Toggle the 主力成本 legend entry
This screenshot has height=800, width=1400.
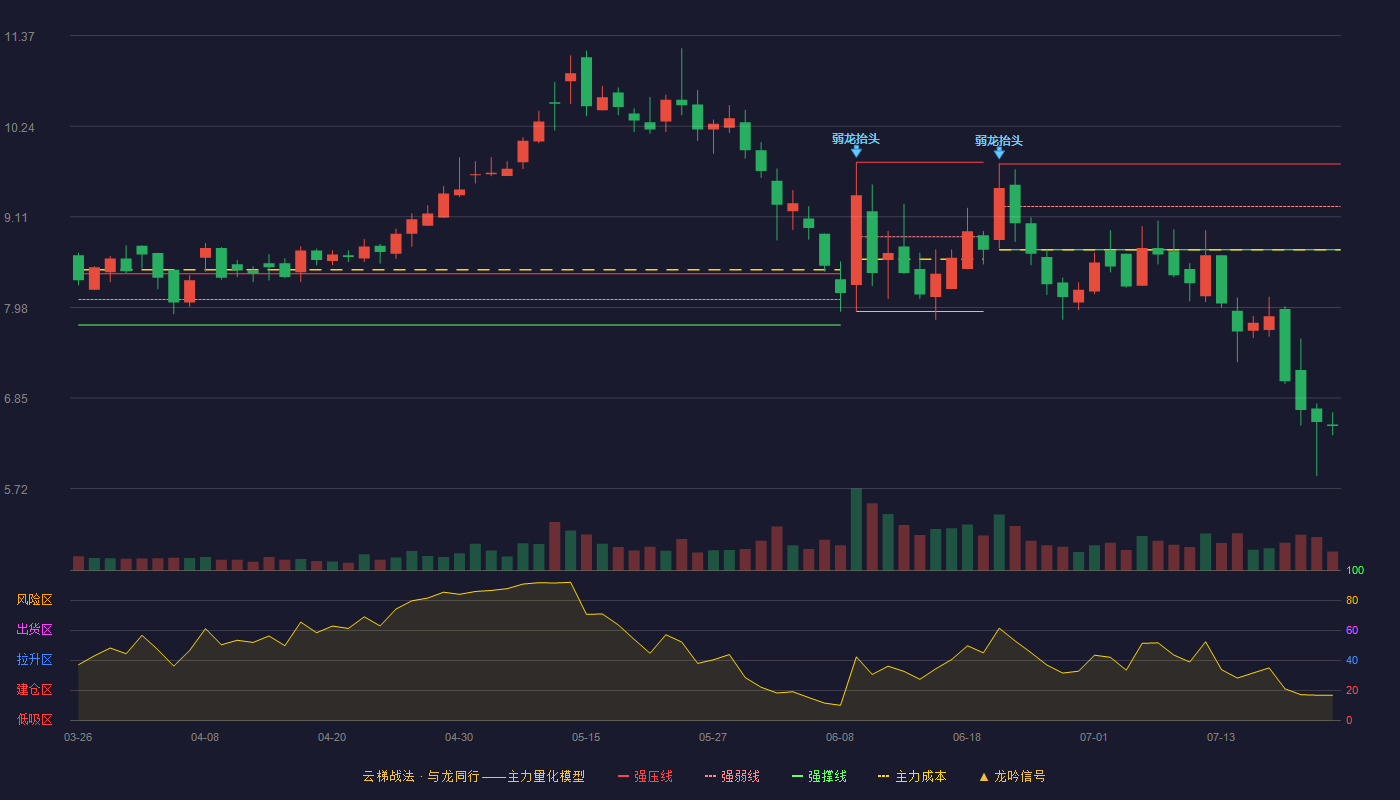(x=912, y=776)
